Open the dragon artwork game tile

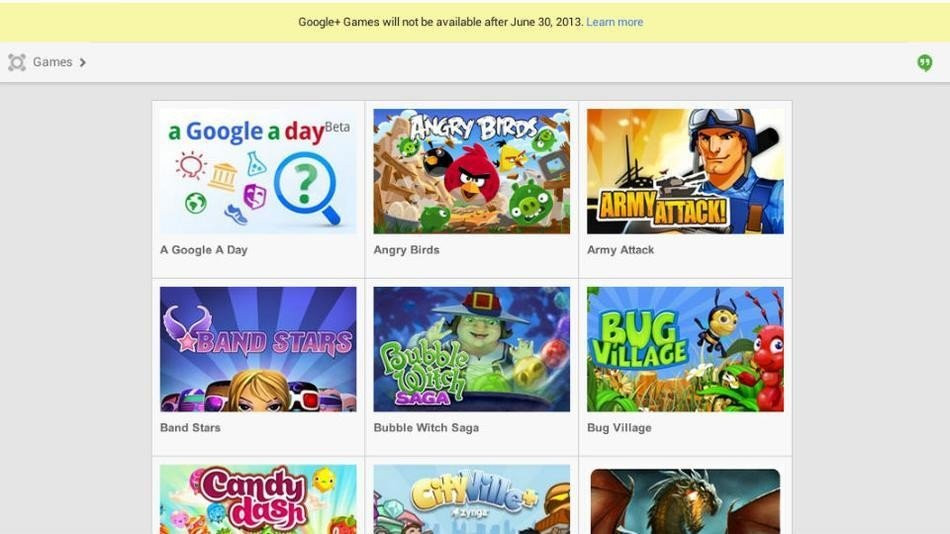tap(685, 501)
